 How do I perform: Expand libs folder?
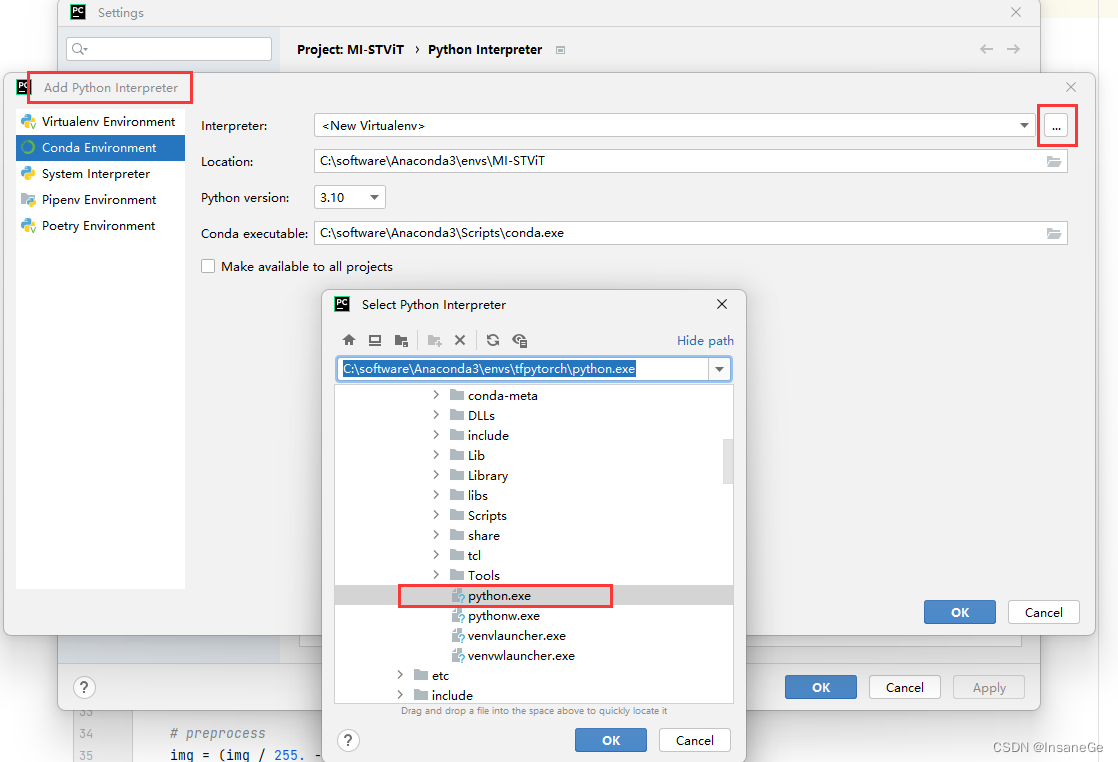(436, 495)
